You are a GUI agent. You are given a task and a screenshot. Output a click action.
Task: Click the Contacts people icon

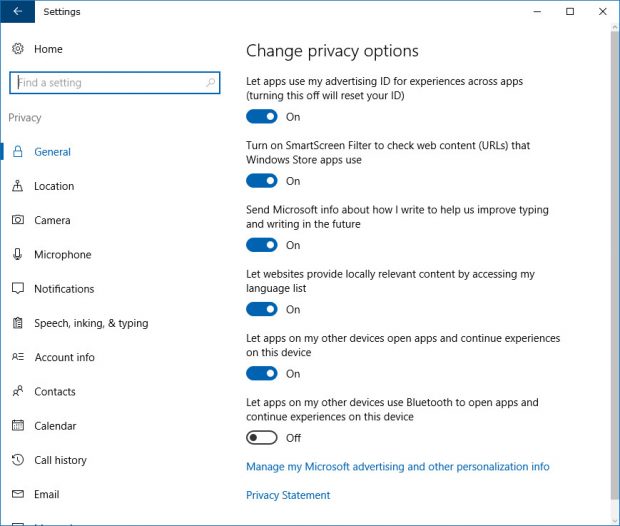(x=18, y=391)
